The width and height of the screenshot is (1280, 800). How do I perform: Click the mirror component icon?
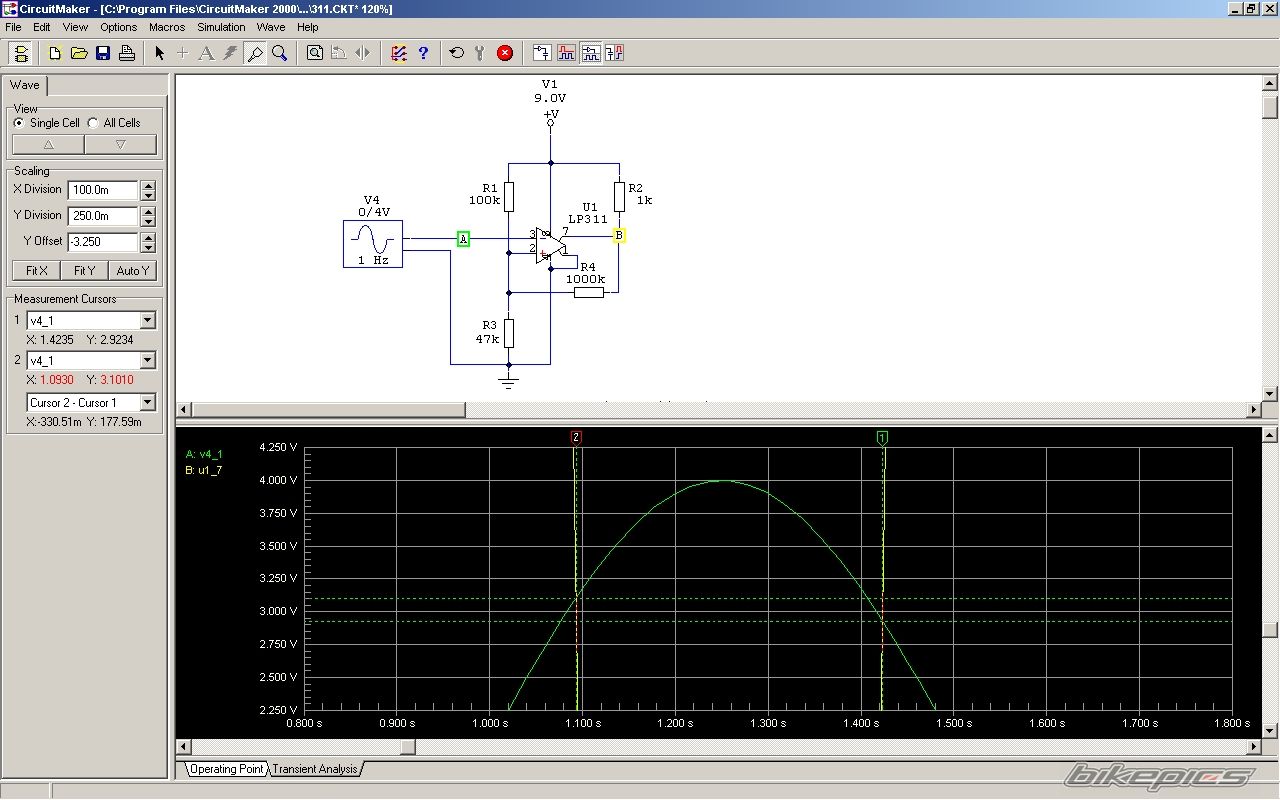pos(363,53)
